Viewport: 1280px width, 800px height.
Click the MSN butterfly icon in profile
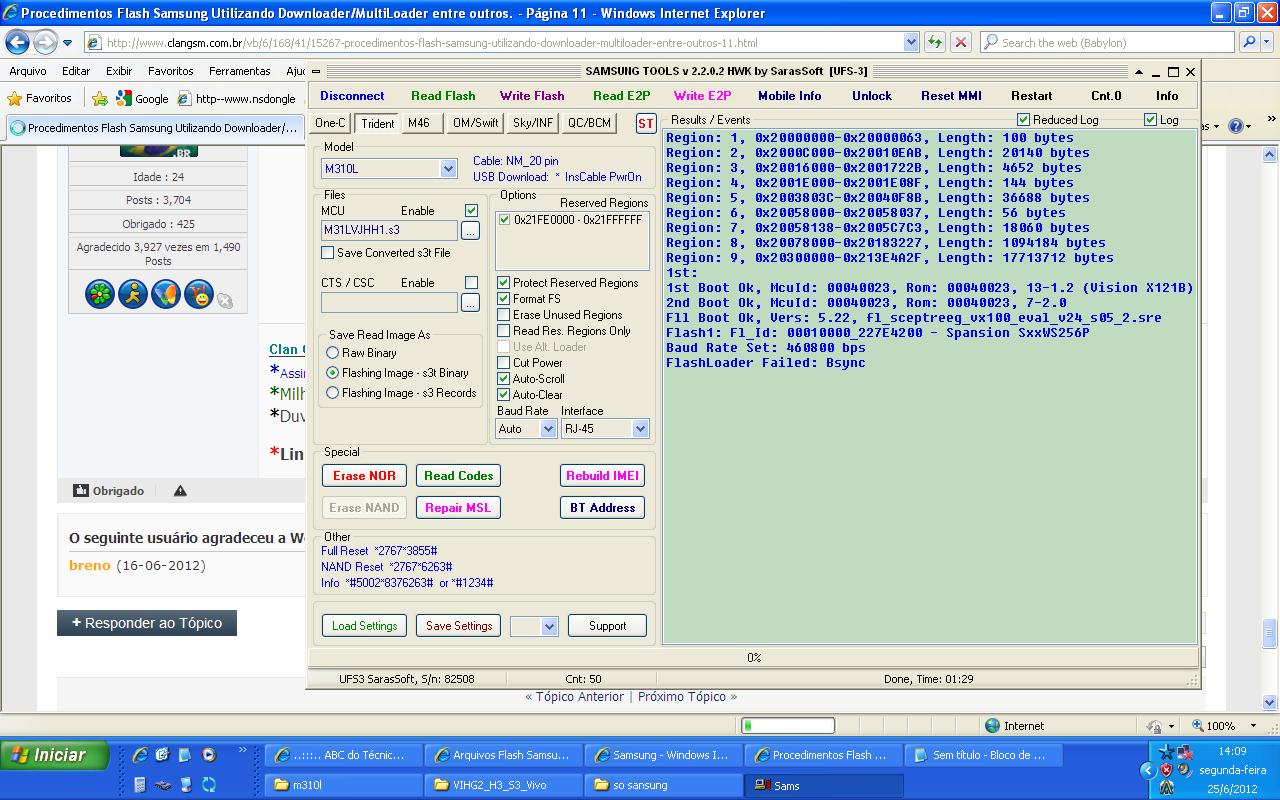(166, 294)
